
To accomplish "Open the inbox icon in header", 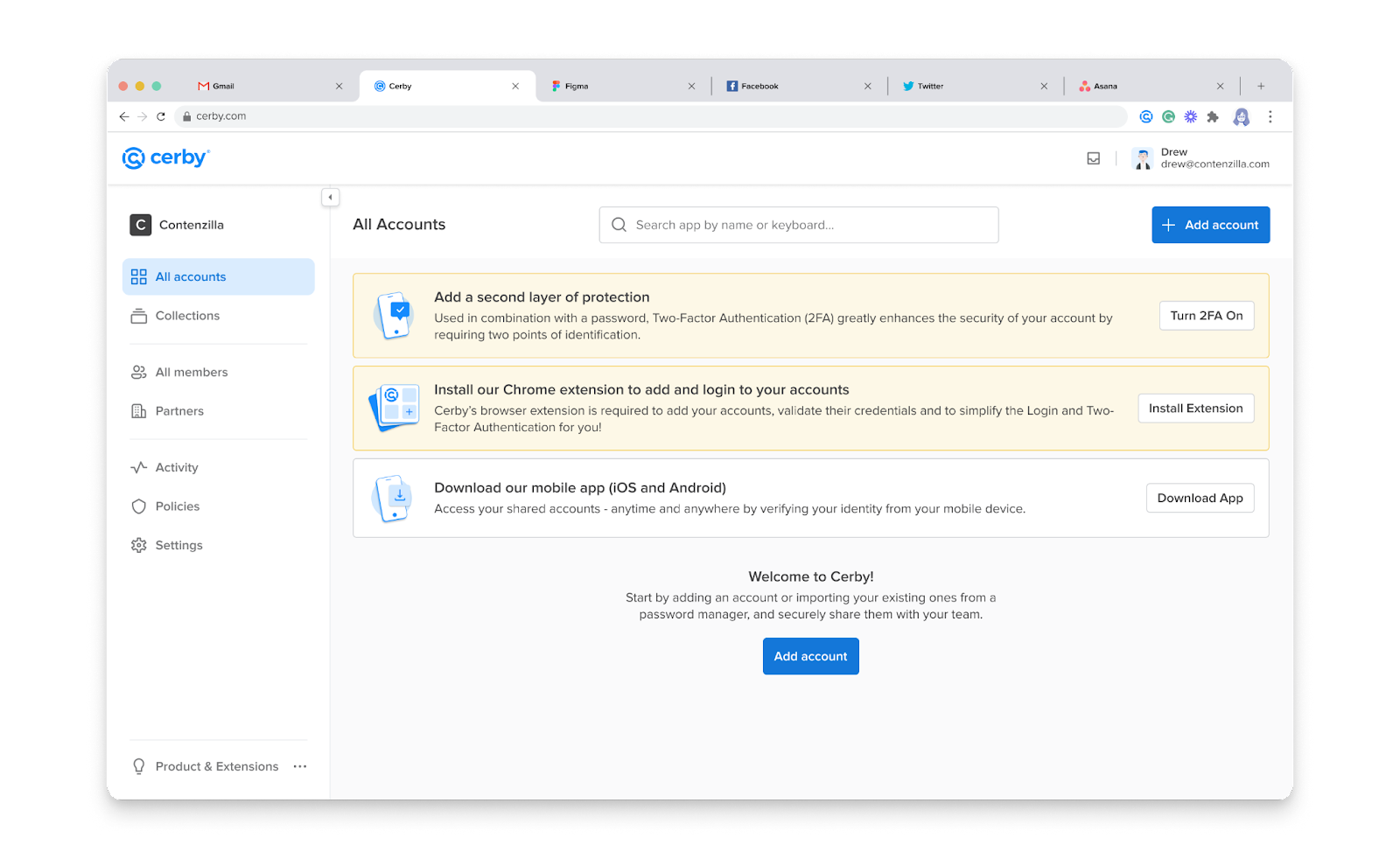I will coord(1094,158).
